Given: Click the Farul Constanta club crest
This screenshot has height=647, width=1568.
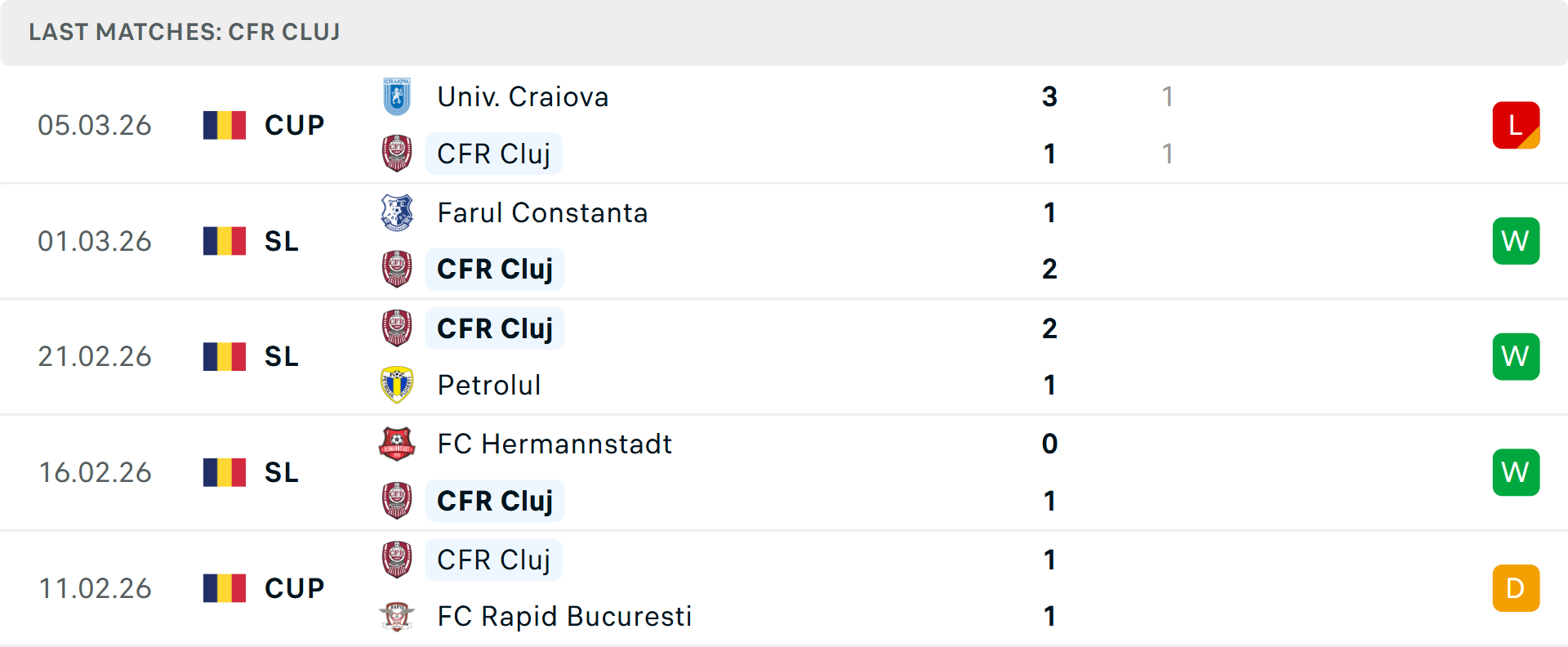Looking at the screenshot, I should coord(397,212).
